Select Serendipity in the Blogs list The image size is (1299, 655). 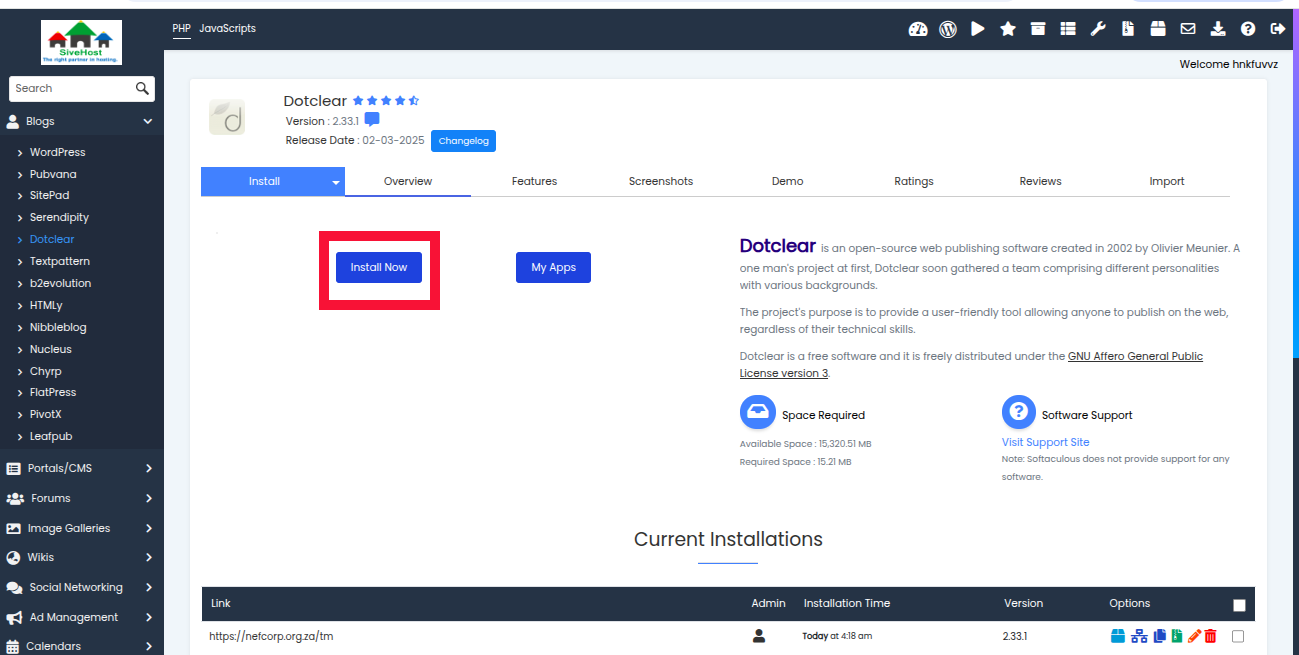coord(59,217)
